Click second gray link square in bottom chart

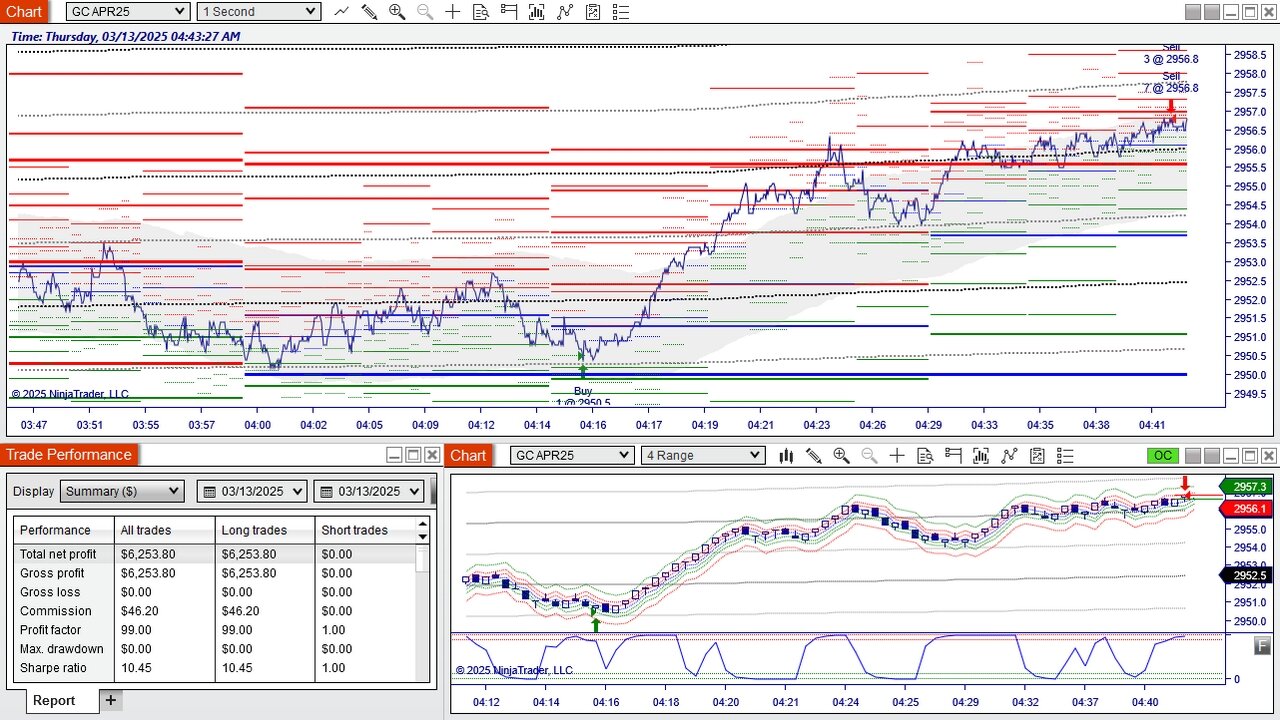(1211, 455)
